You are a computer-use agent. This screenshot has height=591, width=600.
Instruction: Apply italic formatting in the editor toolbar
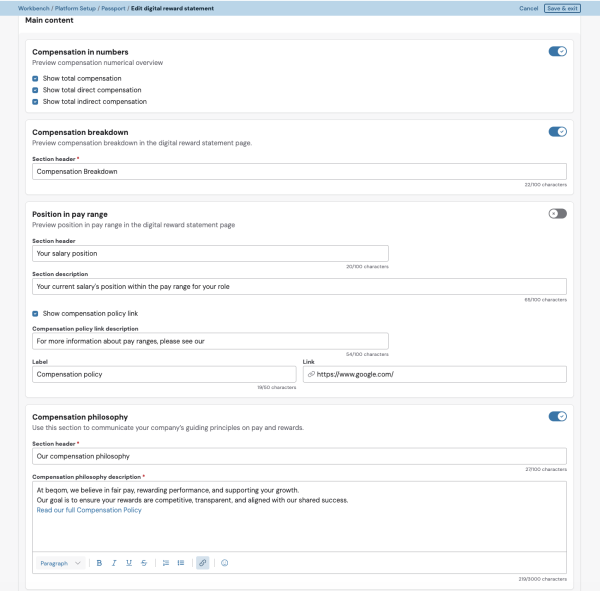point(114,563)
